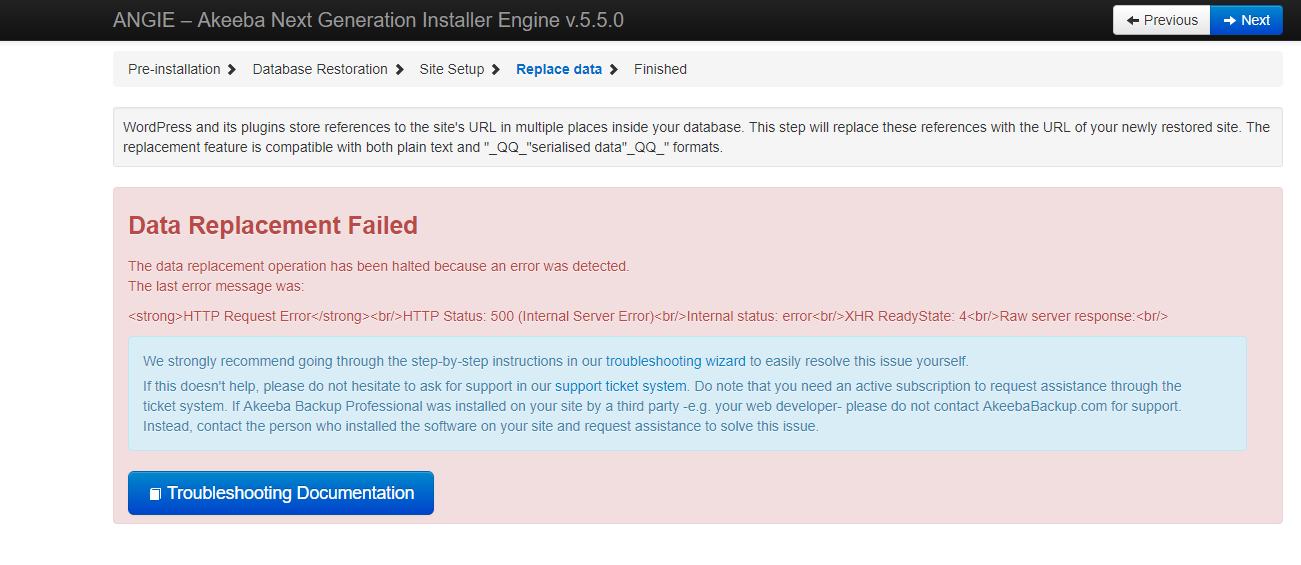Click the WordPress URL references description text

tap(697, 137)
